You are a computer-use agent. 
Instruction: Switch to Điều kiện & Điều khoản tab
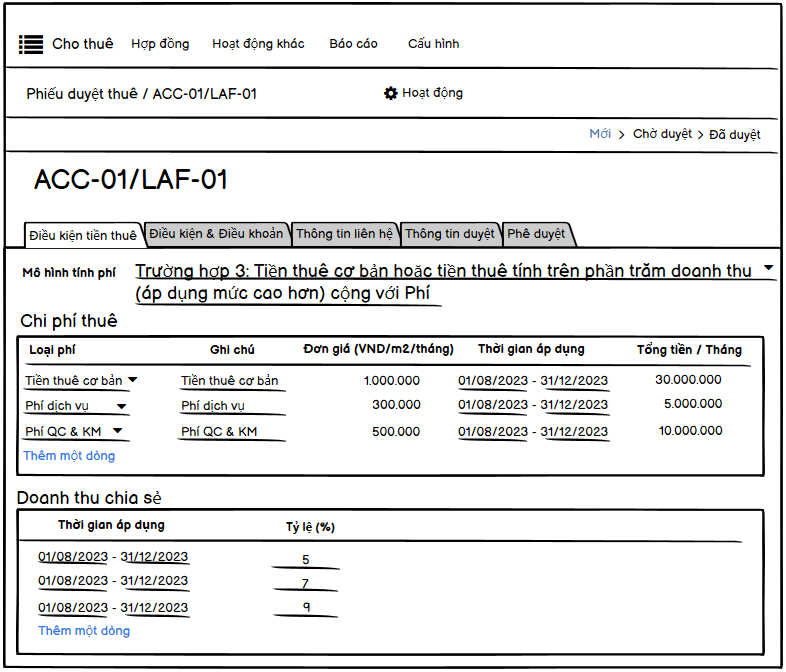click(216, 234)
